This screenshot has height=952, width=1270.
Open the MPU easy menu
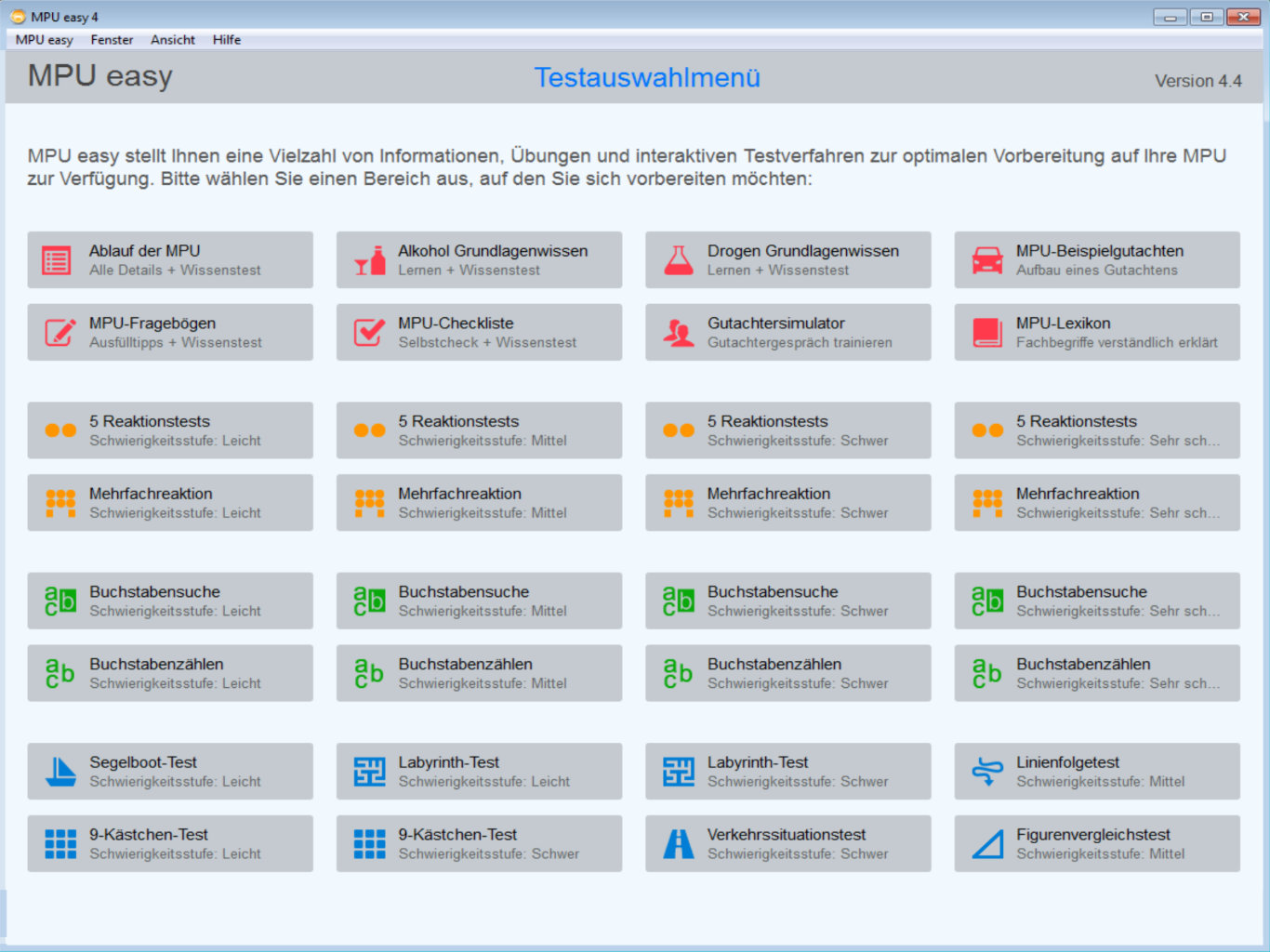point(44,40)
